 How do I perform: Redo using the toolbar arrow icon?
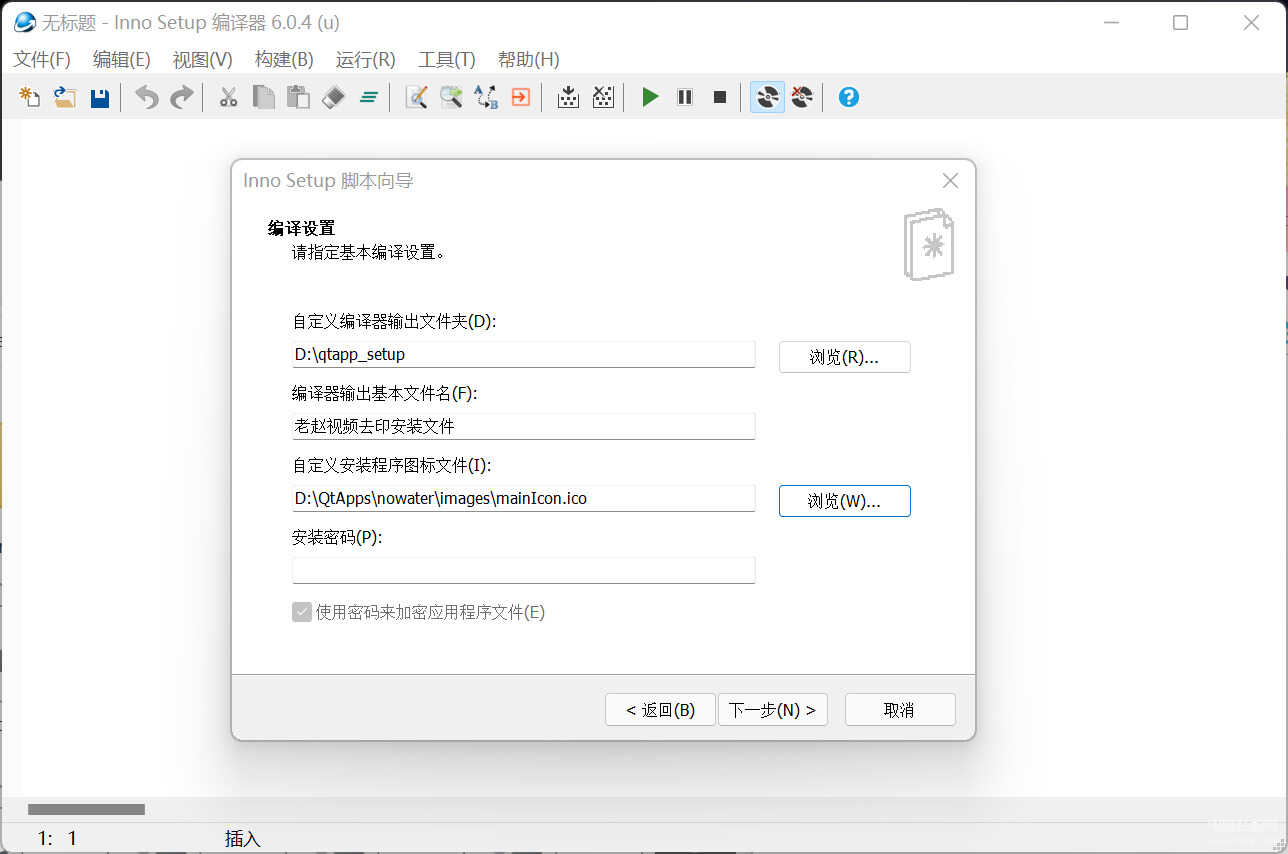click(x=182, y=97)
